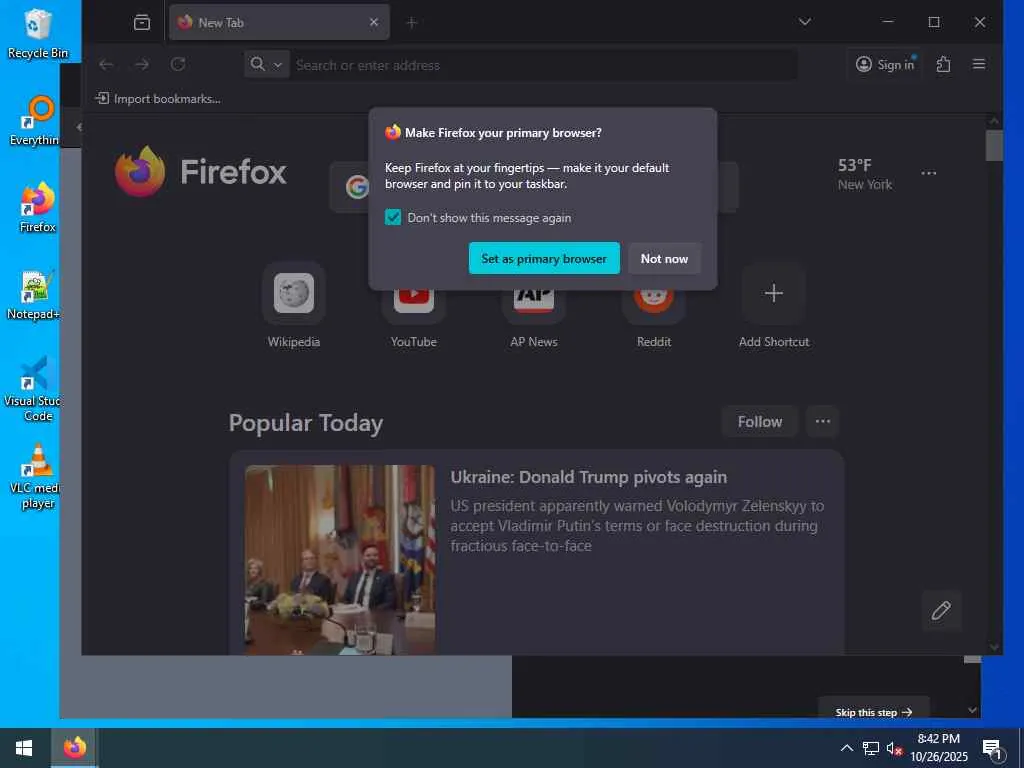The width and height of the screenshot is (1024, 768).
Task: Click Set as primary browser button
Action: 544,259
